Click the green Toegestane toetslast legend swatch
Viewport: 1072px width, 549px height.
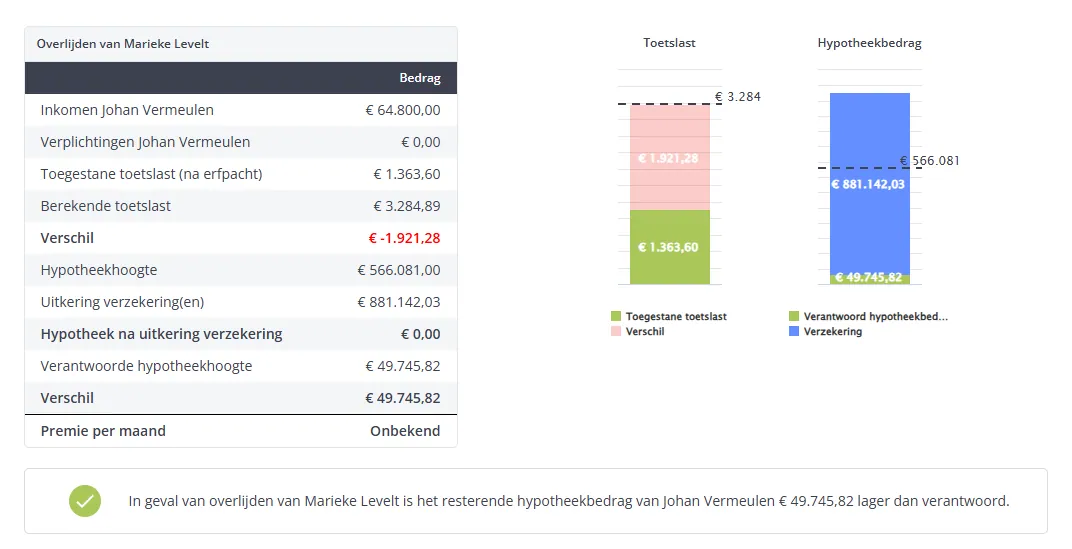click(616, 316)
